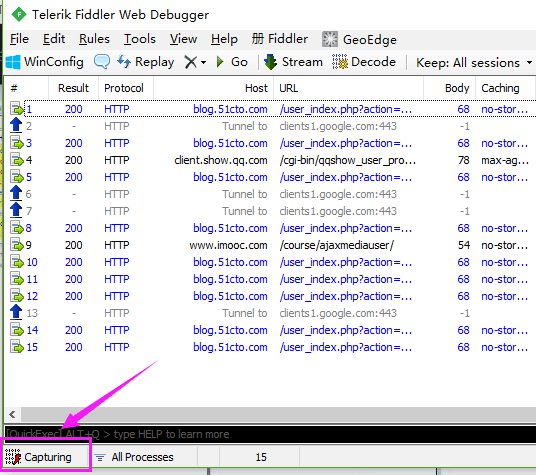Click session 9 response icon

point(16,245)
